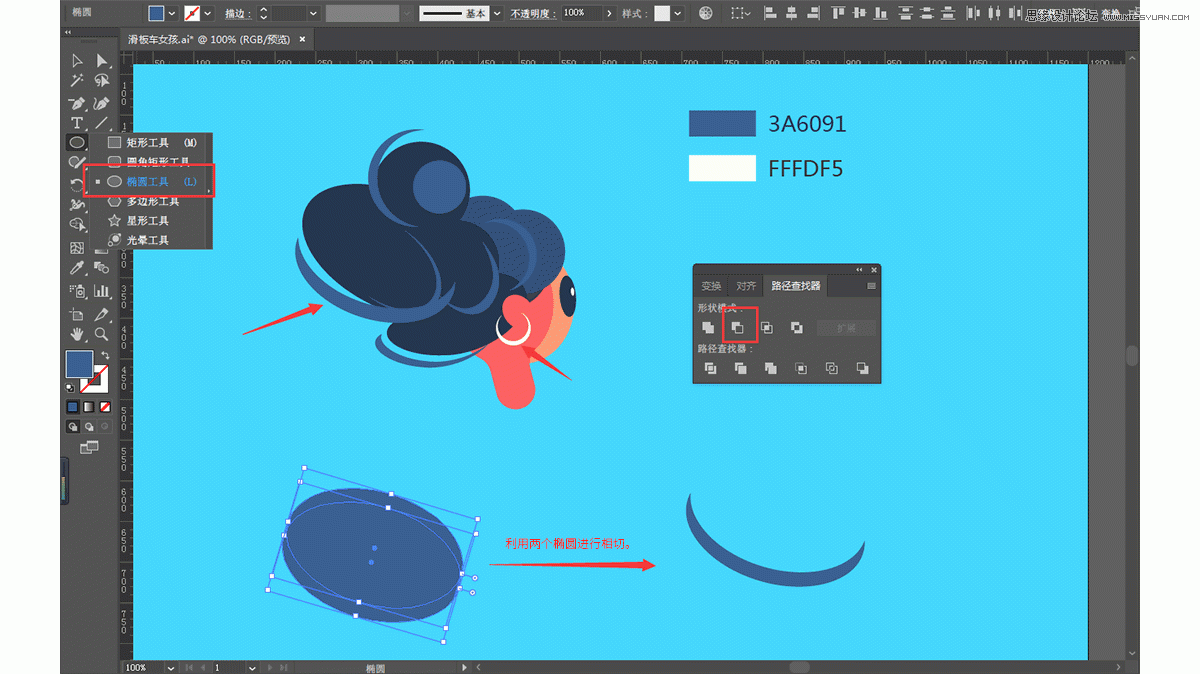Viewport: 1200px width, 674px height.
Task: Click the large fill color swatch in toolbar
Action: coord(79,363)
